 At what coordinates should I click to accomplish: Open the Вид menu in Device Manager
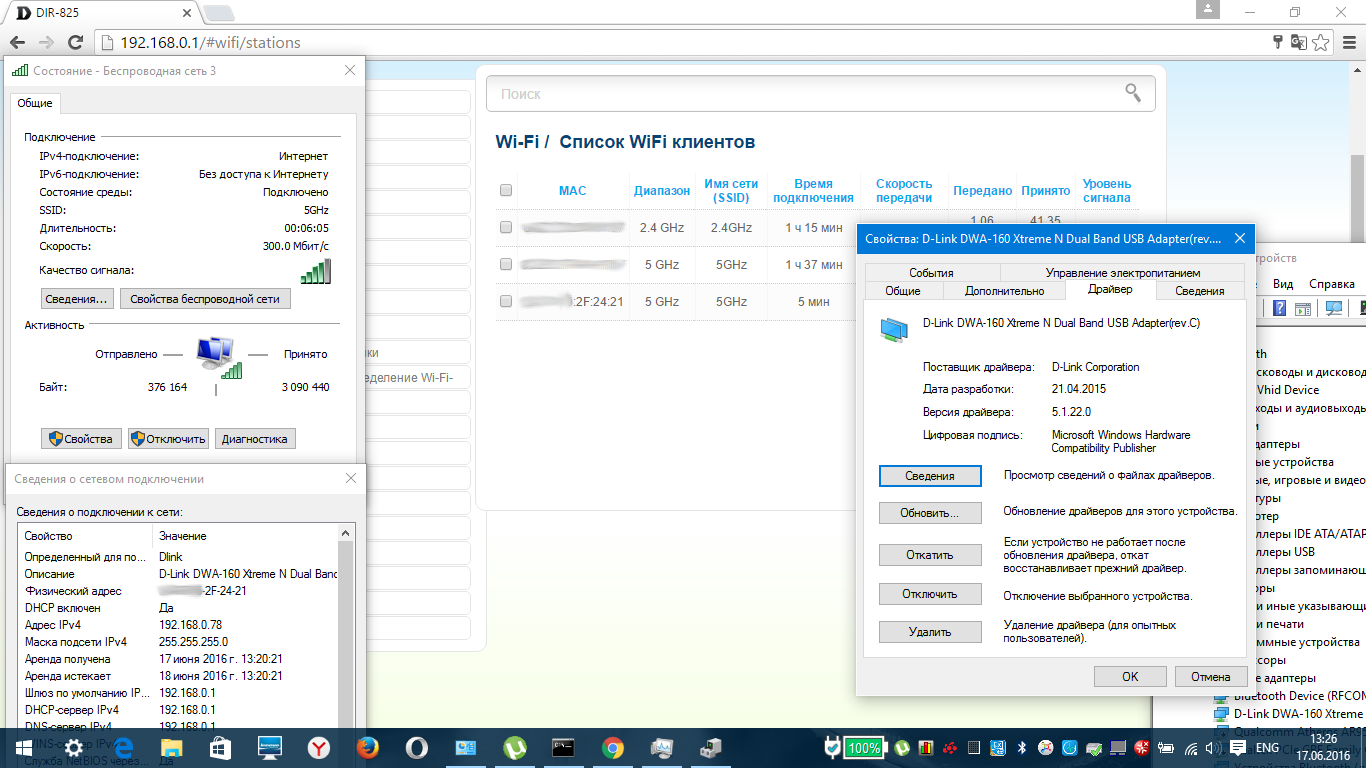tap(1283, 284)
